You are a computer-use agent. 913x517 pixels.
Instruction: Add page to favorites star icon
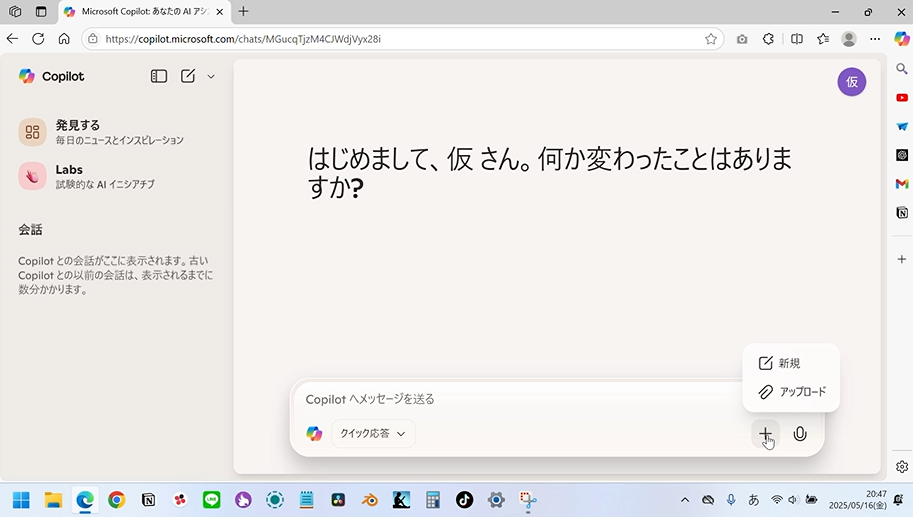coord(711,39)
